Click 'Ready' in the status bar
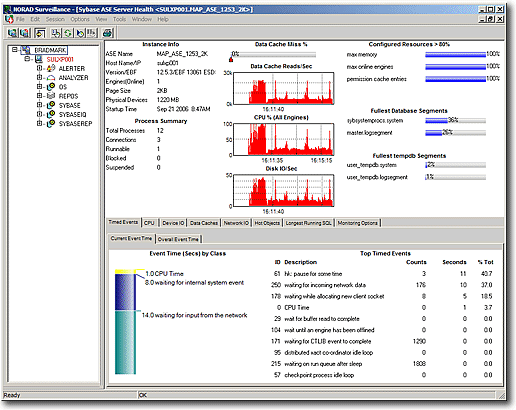This screenshot has height=410, width=516. click(12, 395)
